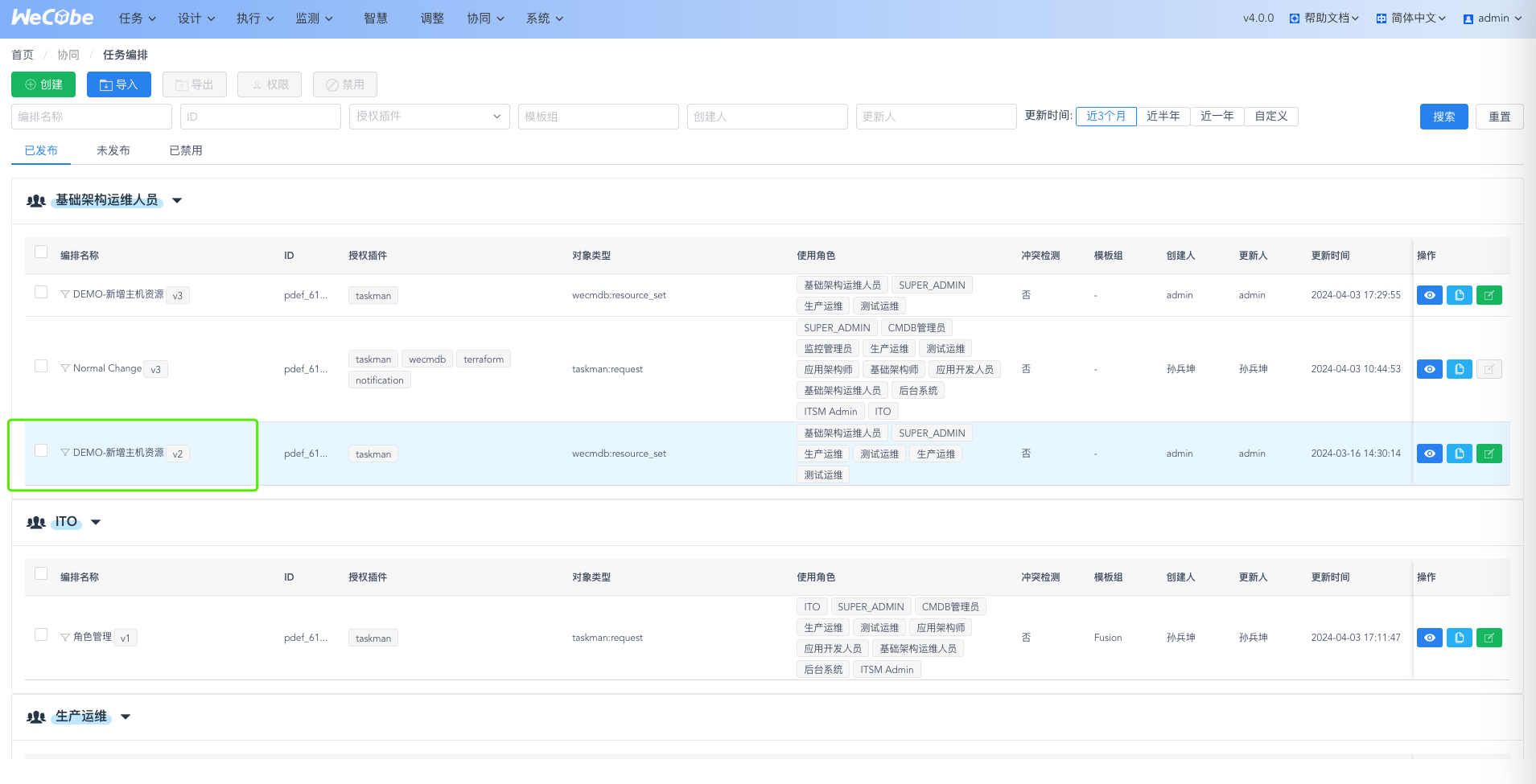Open the 设计 menu dropdown

[x=196, y=18]
